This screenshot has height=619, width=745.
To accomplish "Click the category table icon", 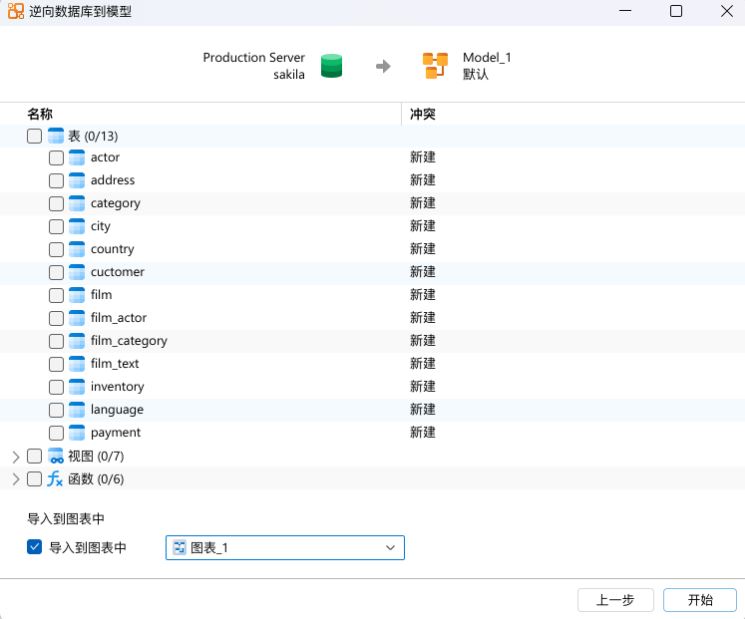I will click(x=76, y=203).
